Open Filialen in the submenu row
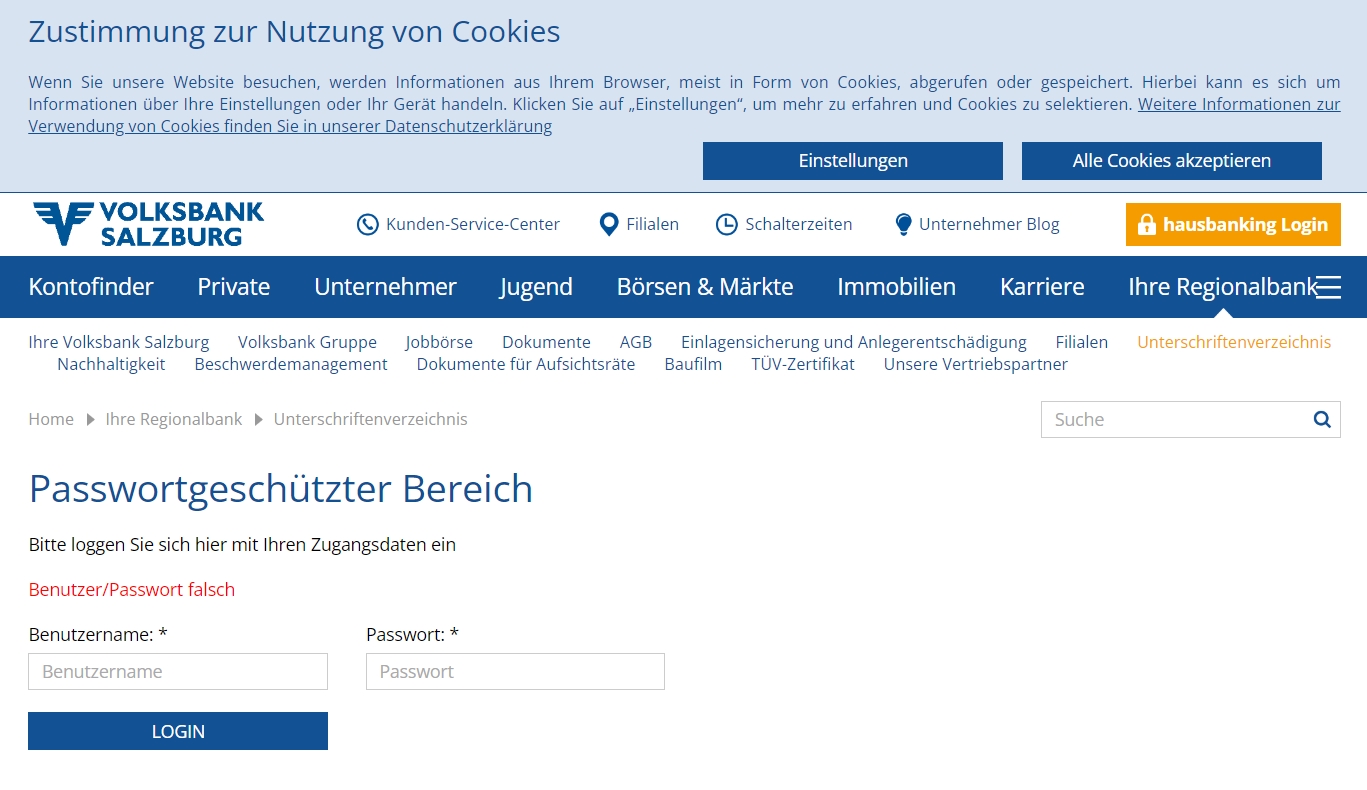 (1082, 342)
